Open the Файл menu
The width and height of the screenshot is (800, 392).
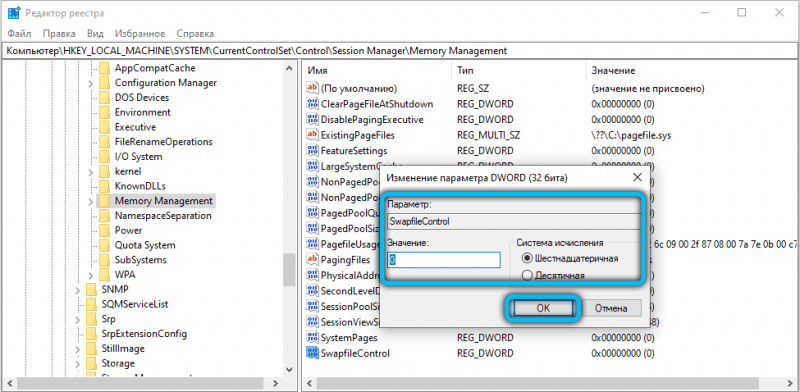(19, 34)
